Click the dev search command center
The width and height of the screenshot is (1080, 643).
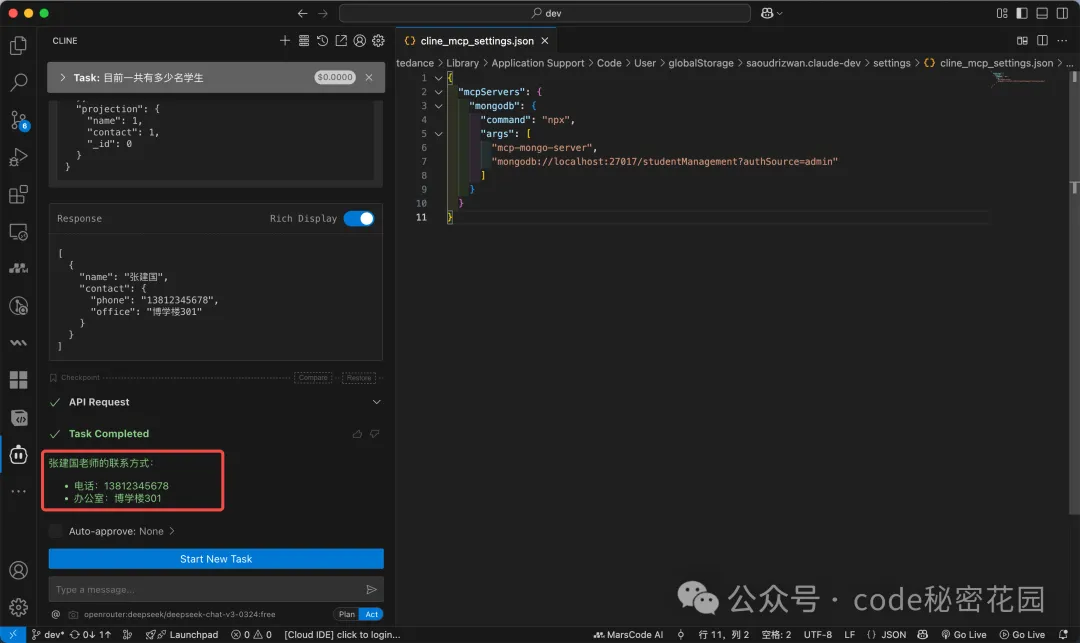pos(545,13)
